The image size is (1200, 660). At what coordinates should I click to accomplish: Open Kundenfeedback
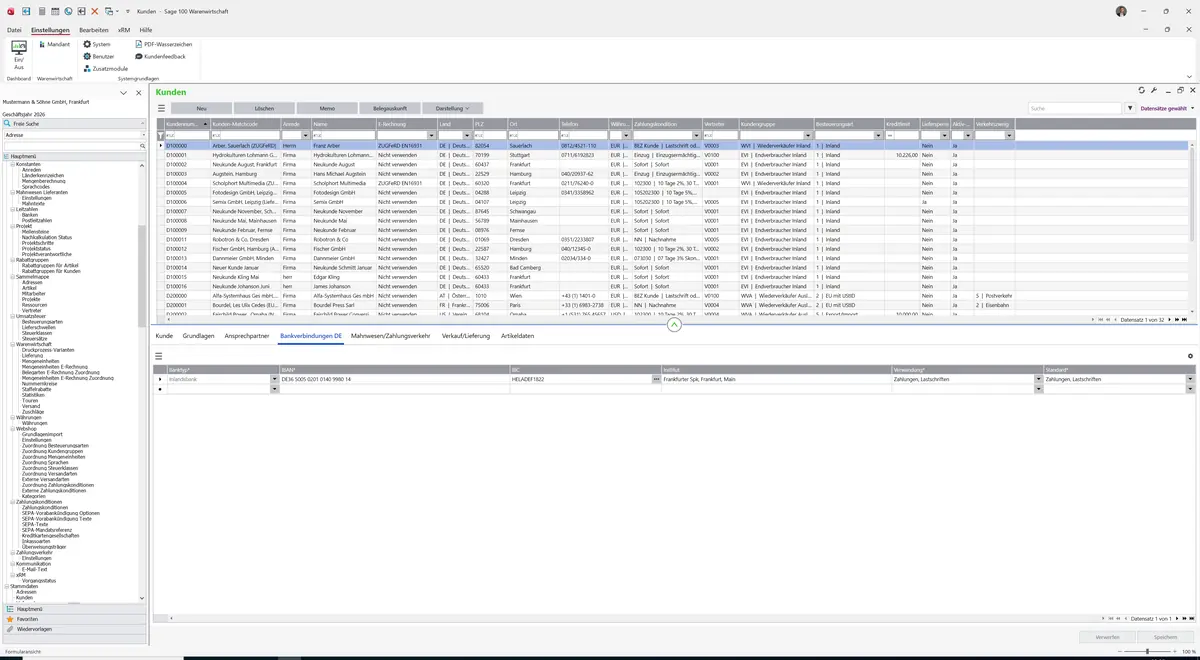[160, 56]
